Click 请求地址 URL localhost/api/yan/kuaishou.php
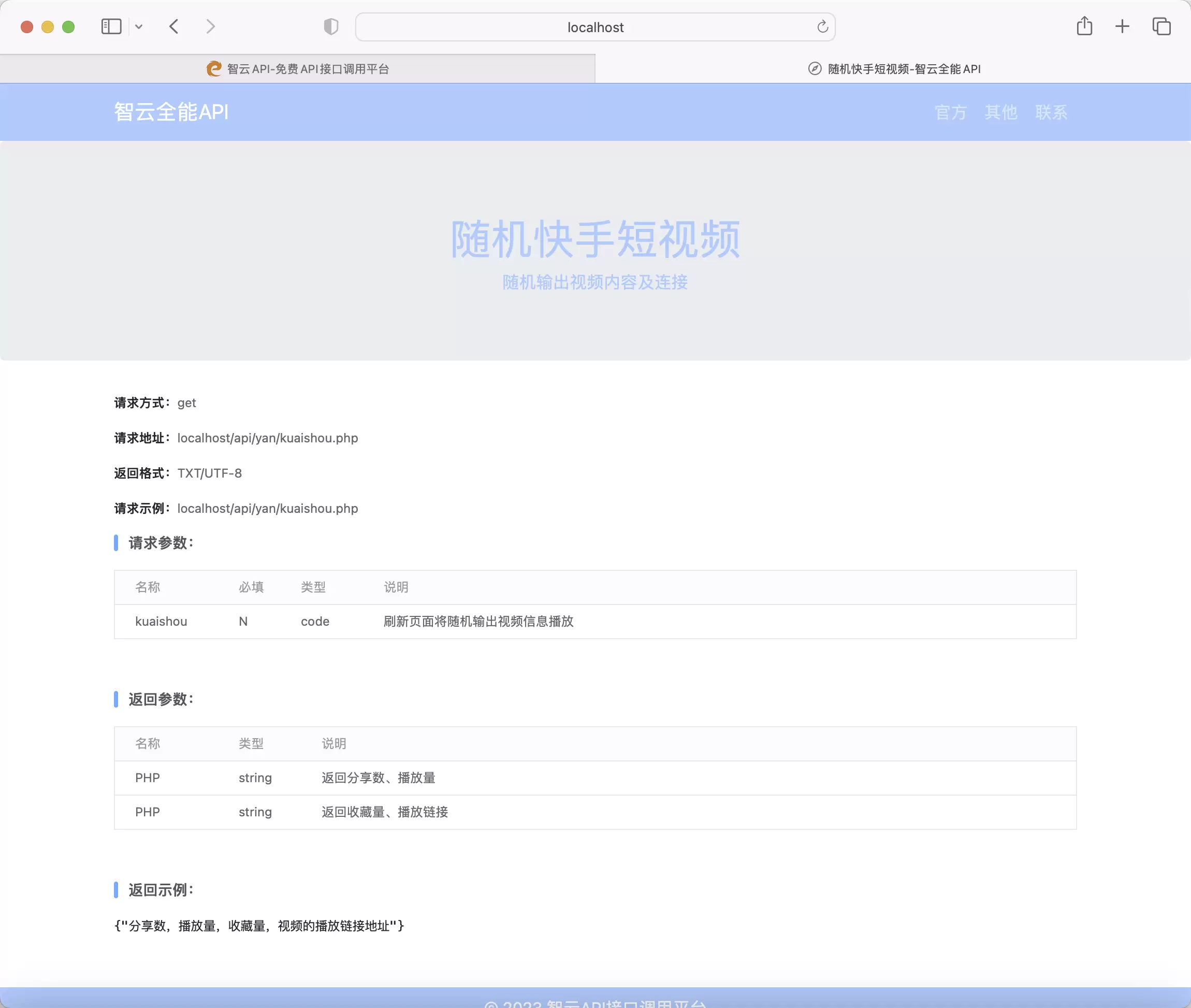 coord(268,438)
